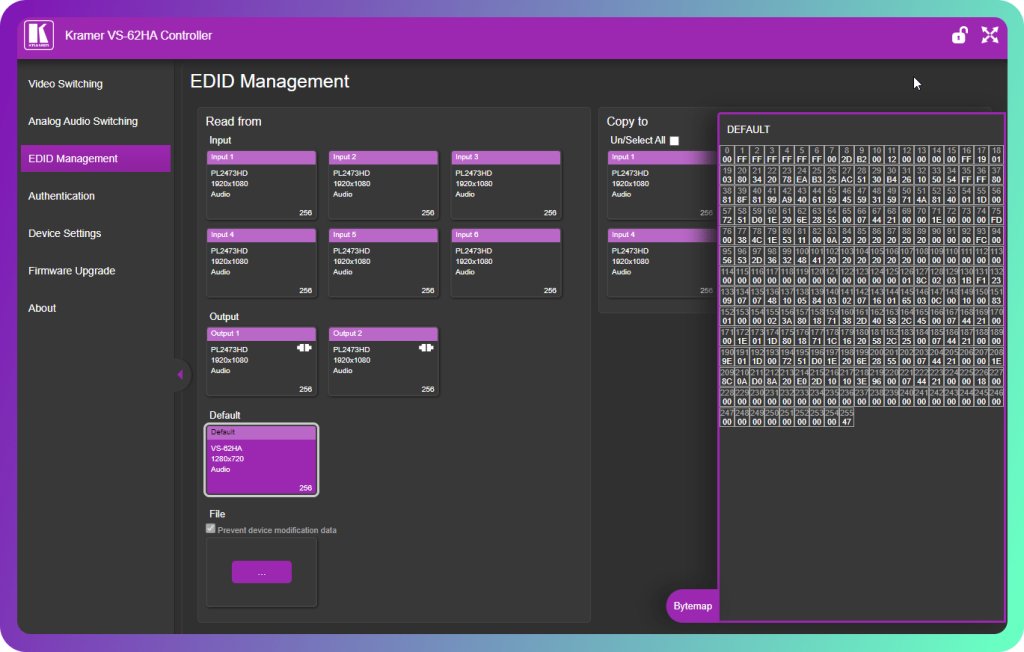Click the Read from label
Image resolution: width=1024 pixels, height=652 pixels.
click(x=233, y=122)
